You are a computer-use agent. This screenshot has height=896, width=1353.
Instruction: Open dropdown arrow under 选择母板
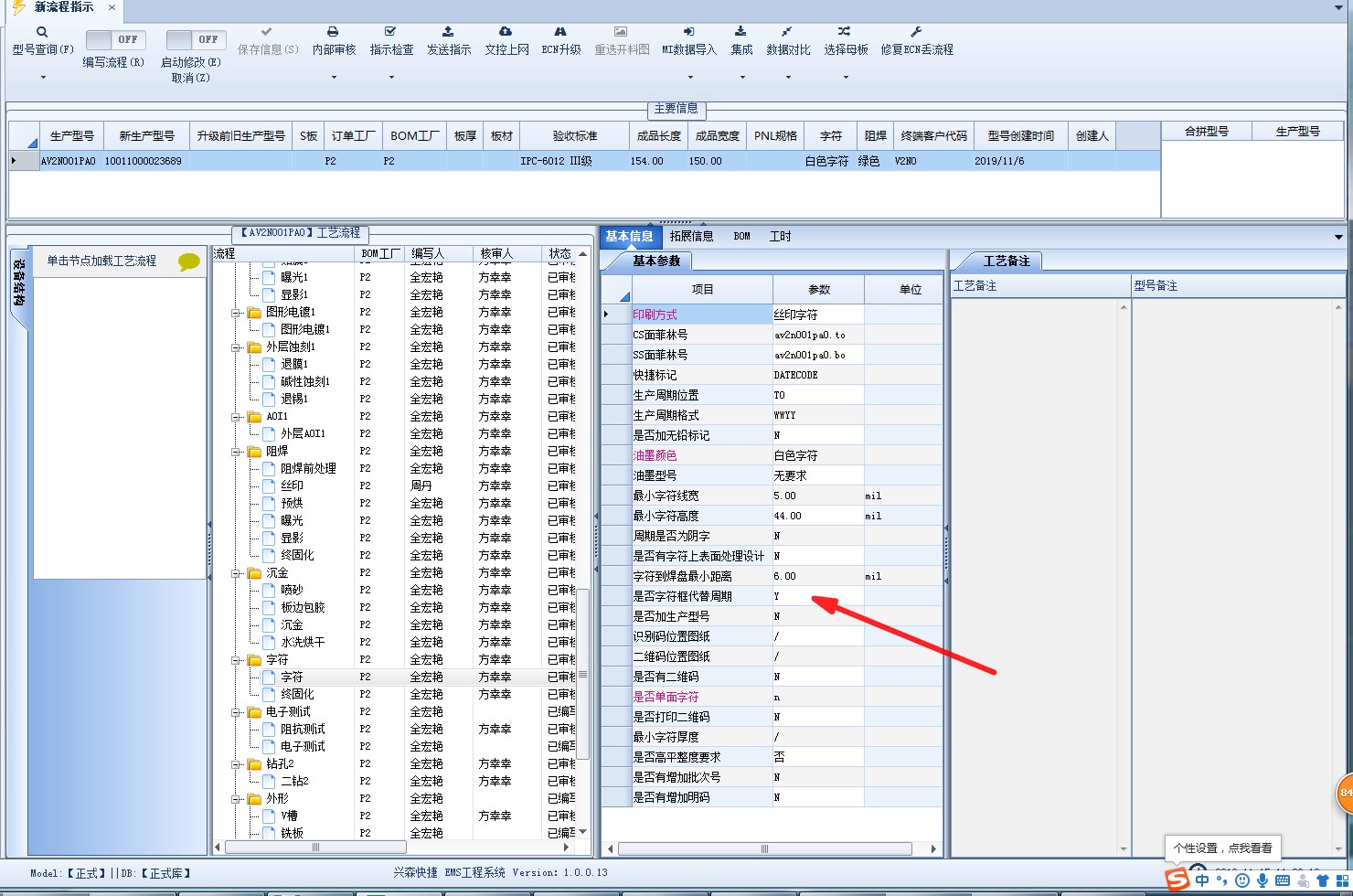click(x=846, y=78)
